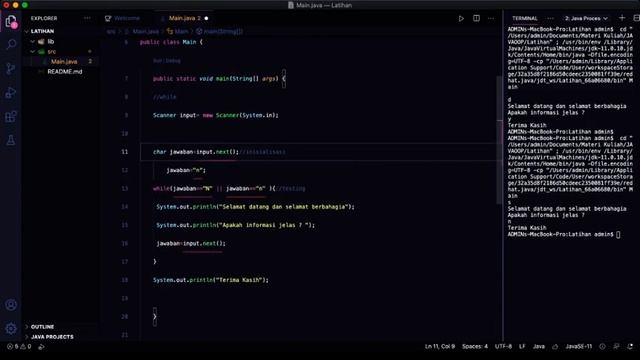Click the Run|Debug code lens above main
This screenshot has width=640, height=360.
(x=167, y=61)
